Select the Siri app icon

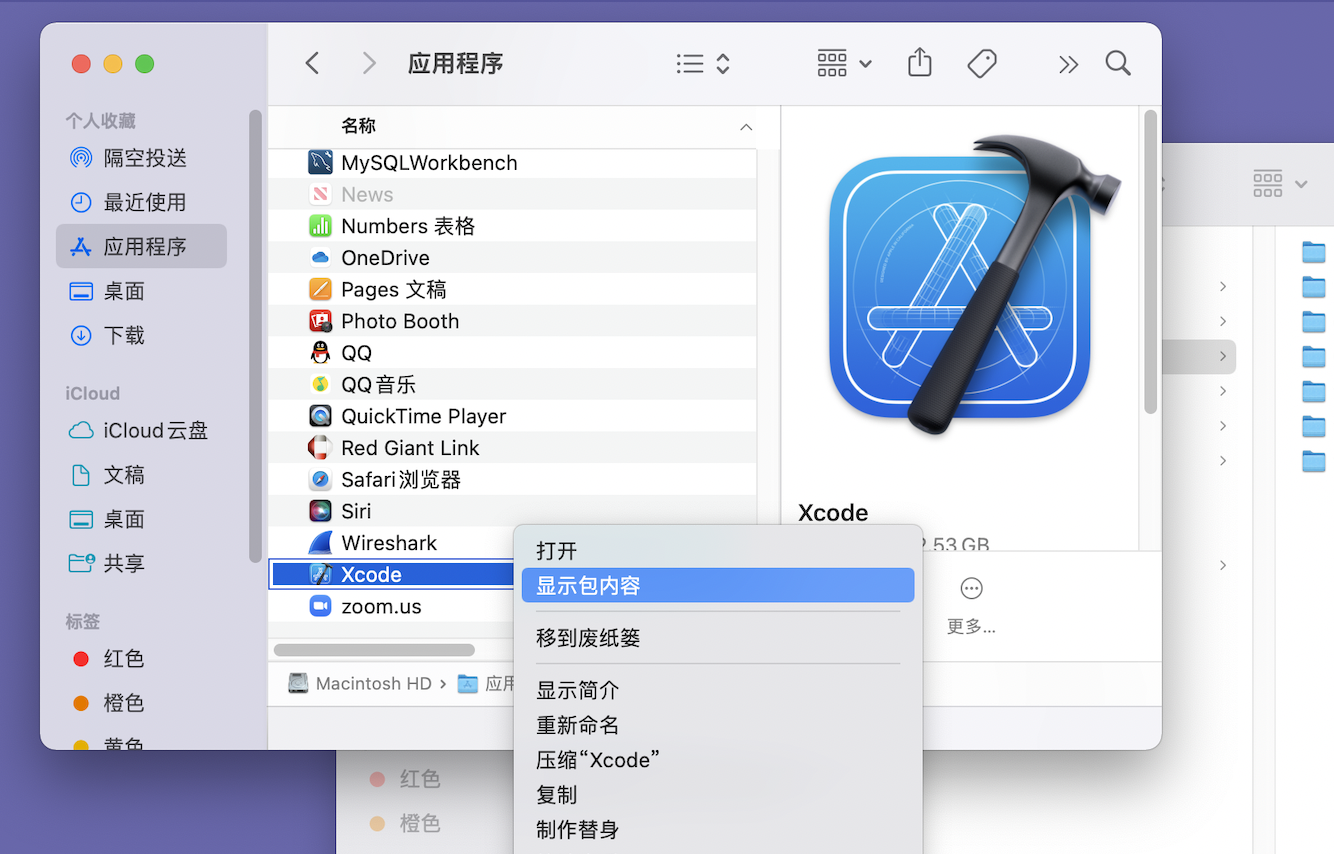click(x=320, y=510)
